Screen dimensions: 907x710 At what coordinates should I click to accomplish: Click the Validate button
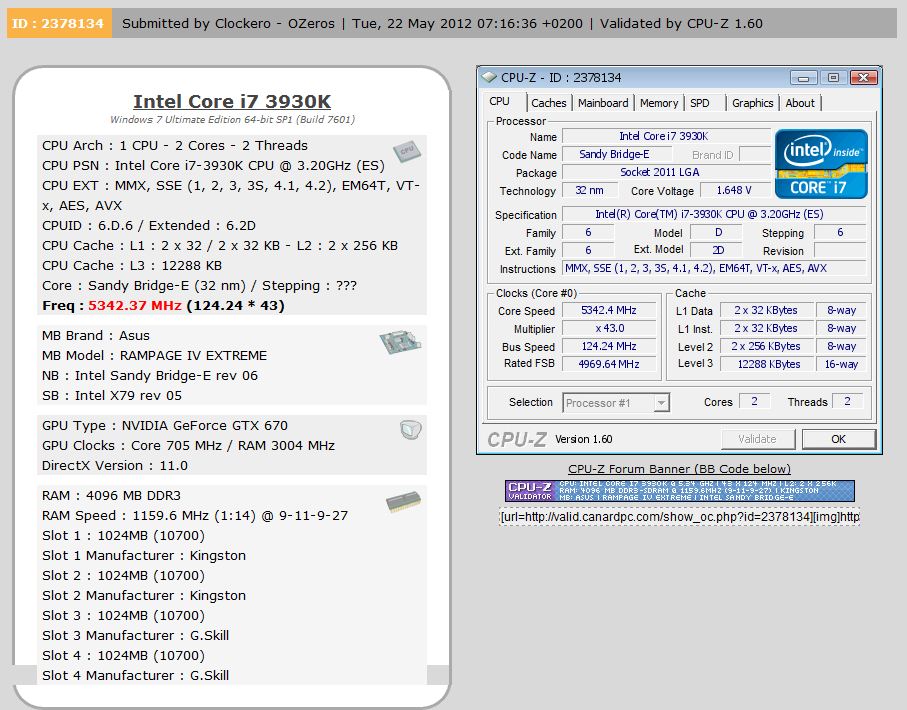click(x=758, y=439)
